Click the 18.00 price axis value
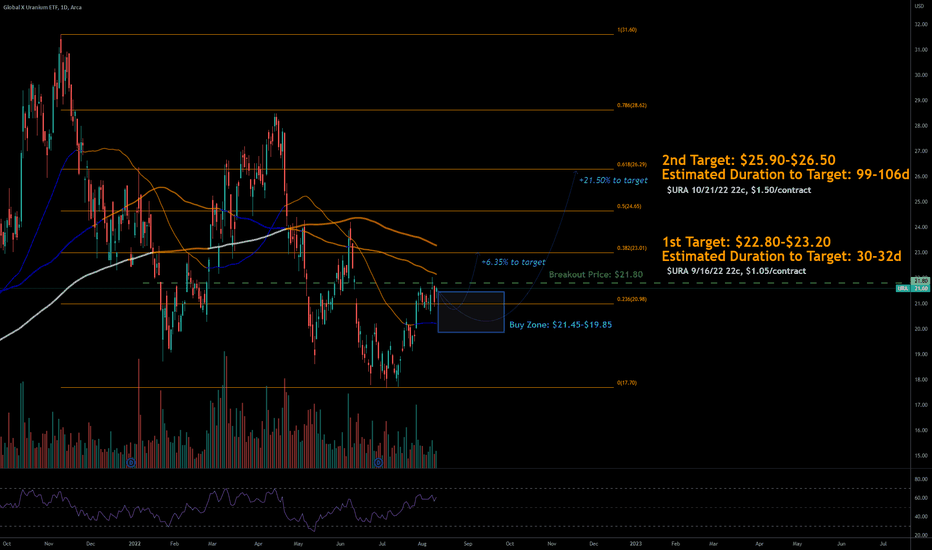 [x=921, y=379]
